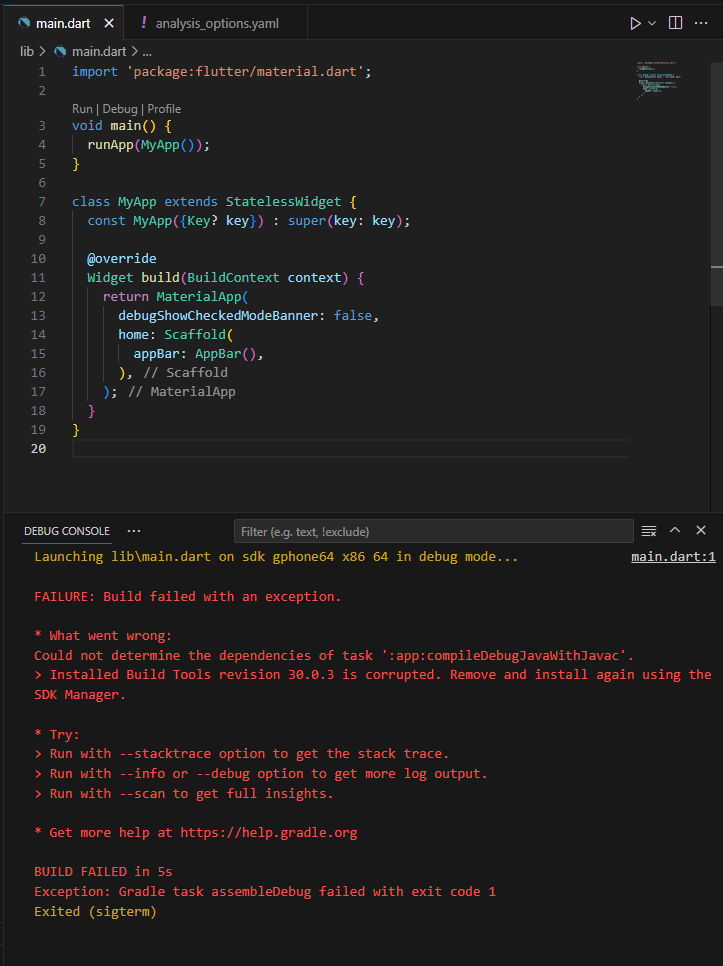Click 'Launching lib\main.dart' console line
This screenshot has width=723, height=966.
(276, 557)
